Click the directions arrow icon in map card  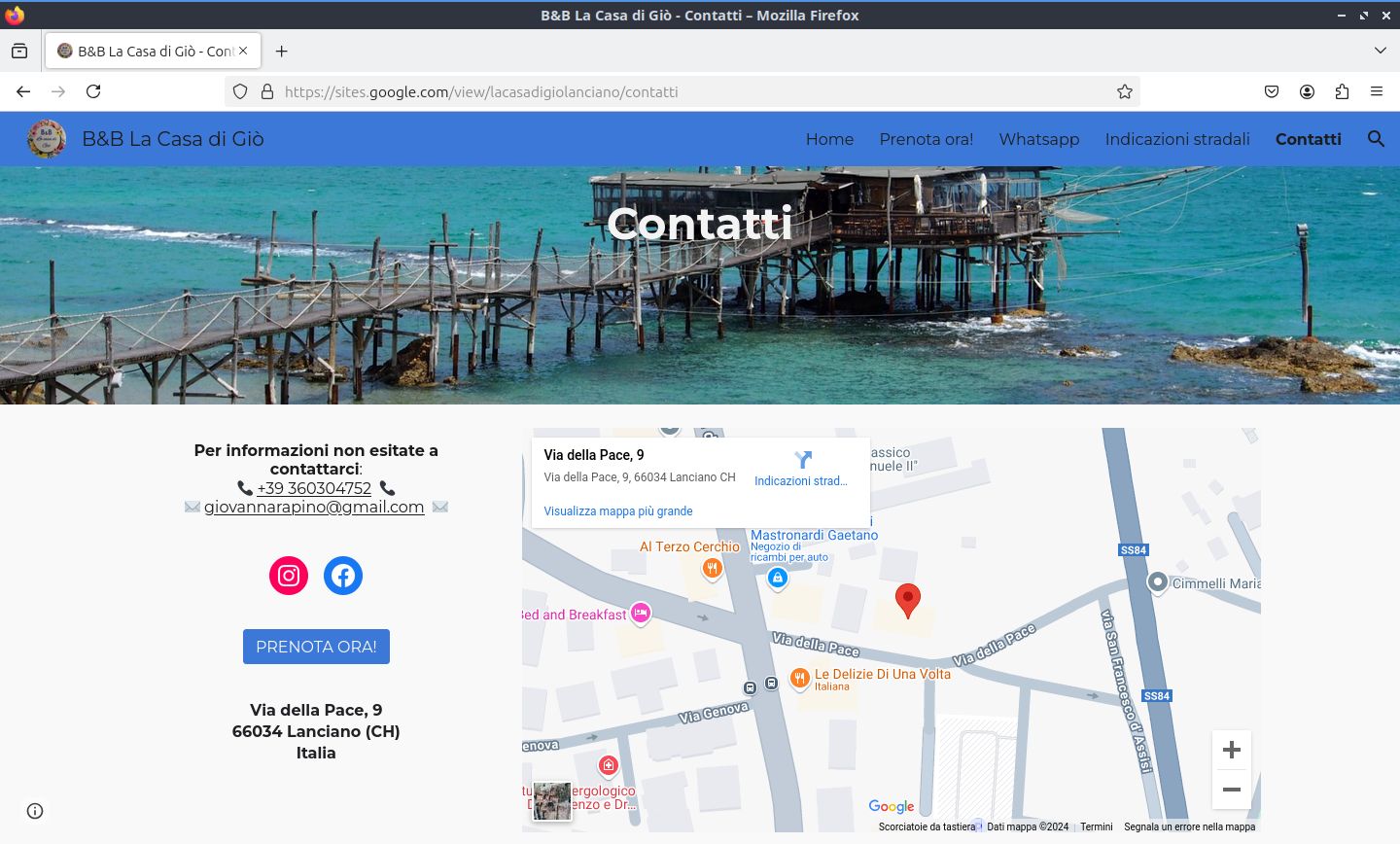coord(803,460)
